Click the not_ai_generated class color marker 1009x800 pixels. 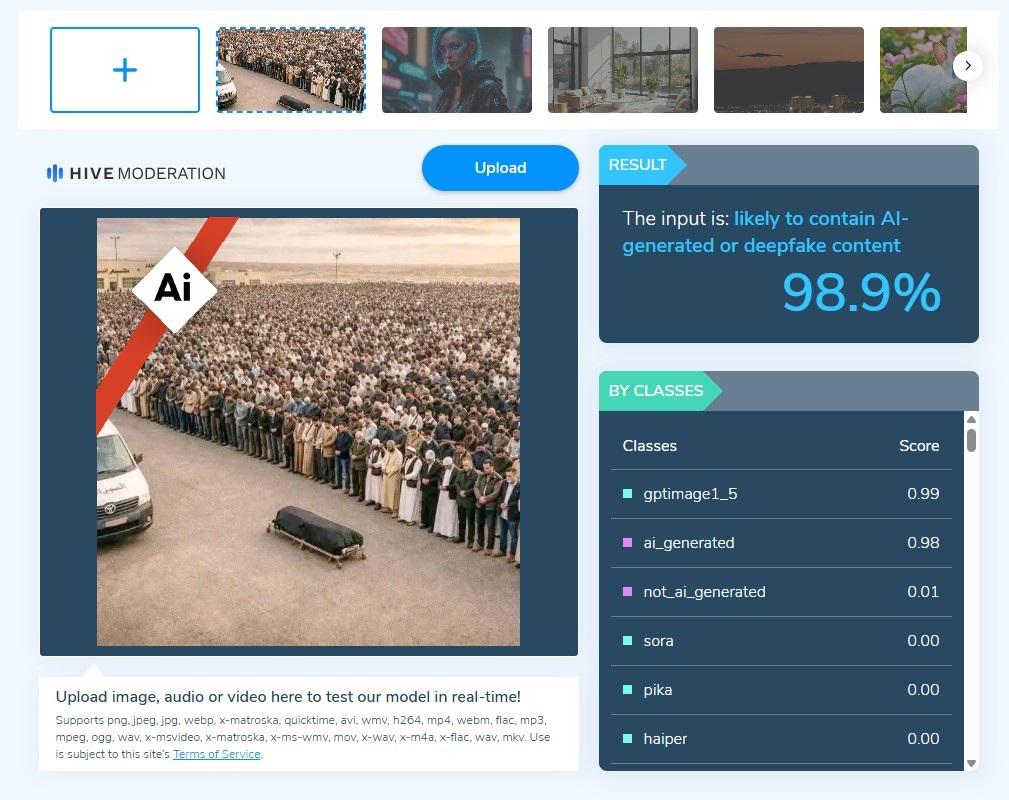(627, 591)
